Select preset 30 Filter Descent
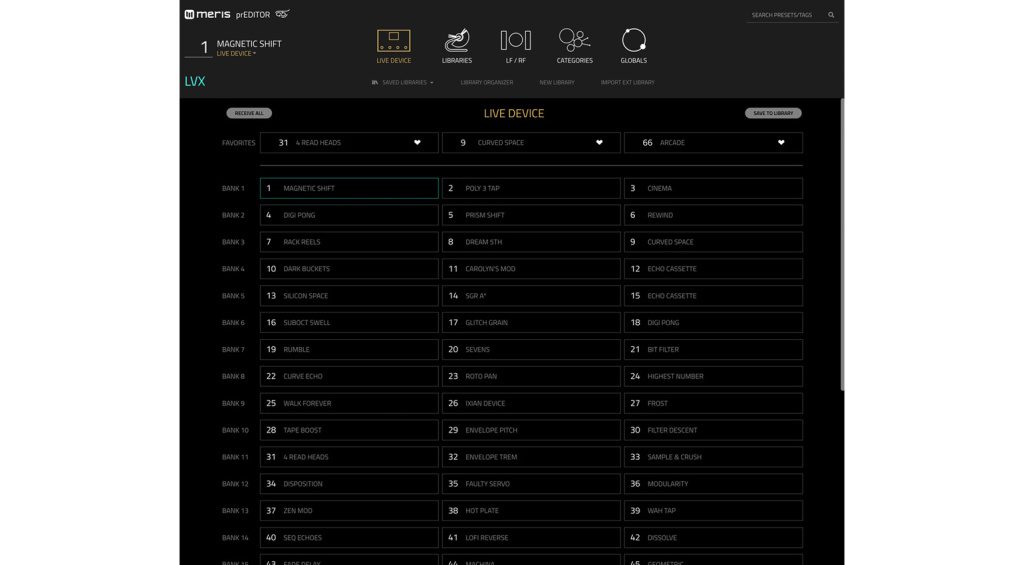This screenshot has height=565, width=1024. [713, 430]
